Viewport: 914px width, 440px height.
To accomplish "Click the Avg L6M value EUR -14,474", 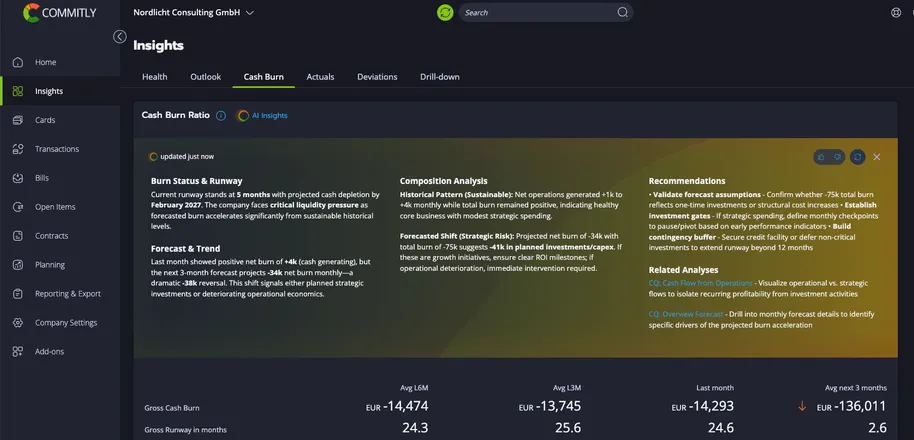I will 397,406.
